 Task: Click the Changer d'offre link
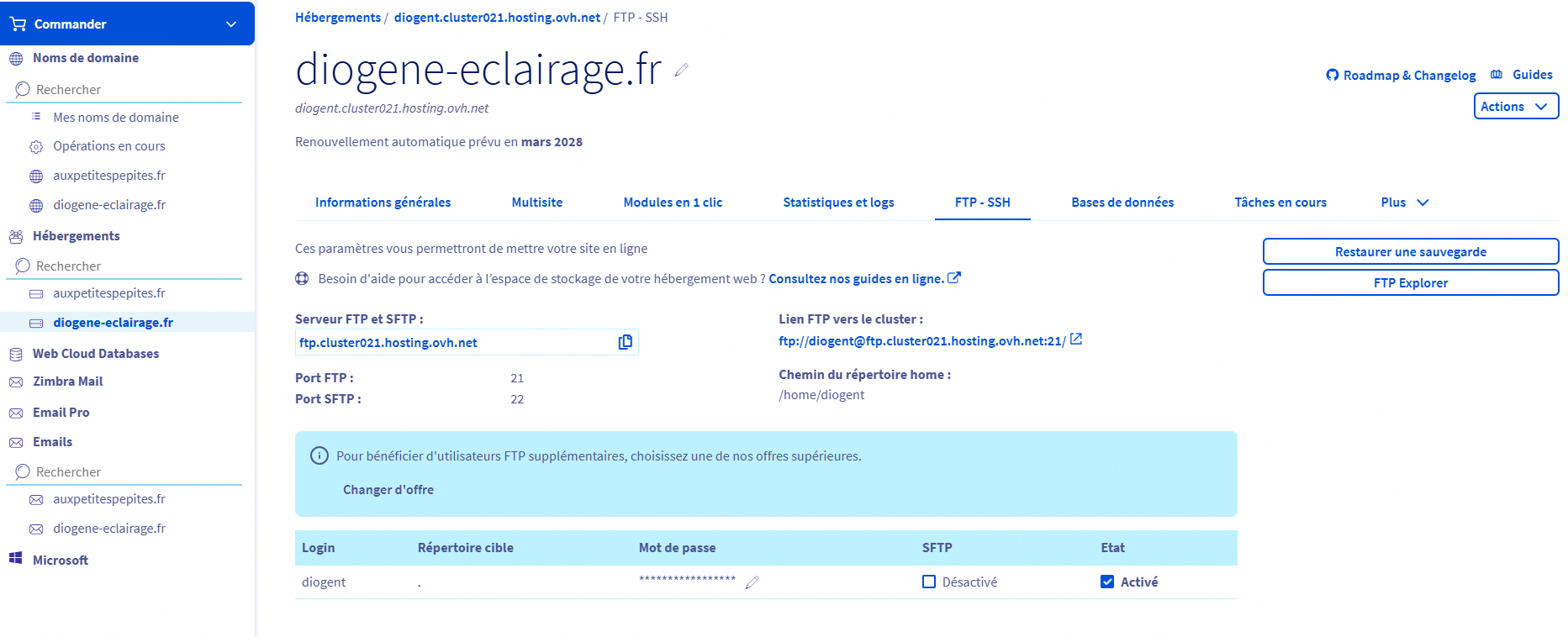click(388, 490)
